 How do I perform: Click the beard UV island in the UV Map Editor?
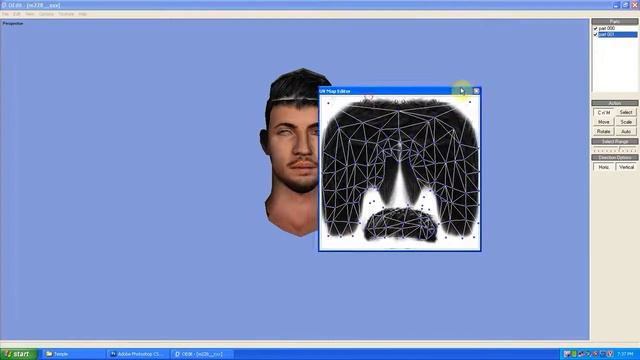(400, 224)
